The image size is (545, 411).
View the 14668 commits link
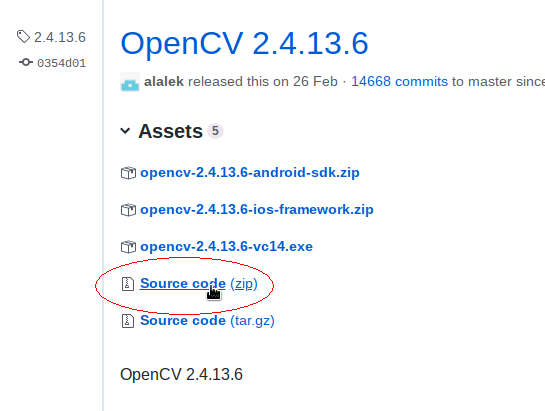click(x=399, y=82)
